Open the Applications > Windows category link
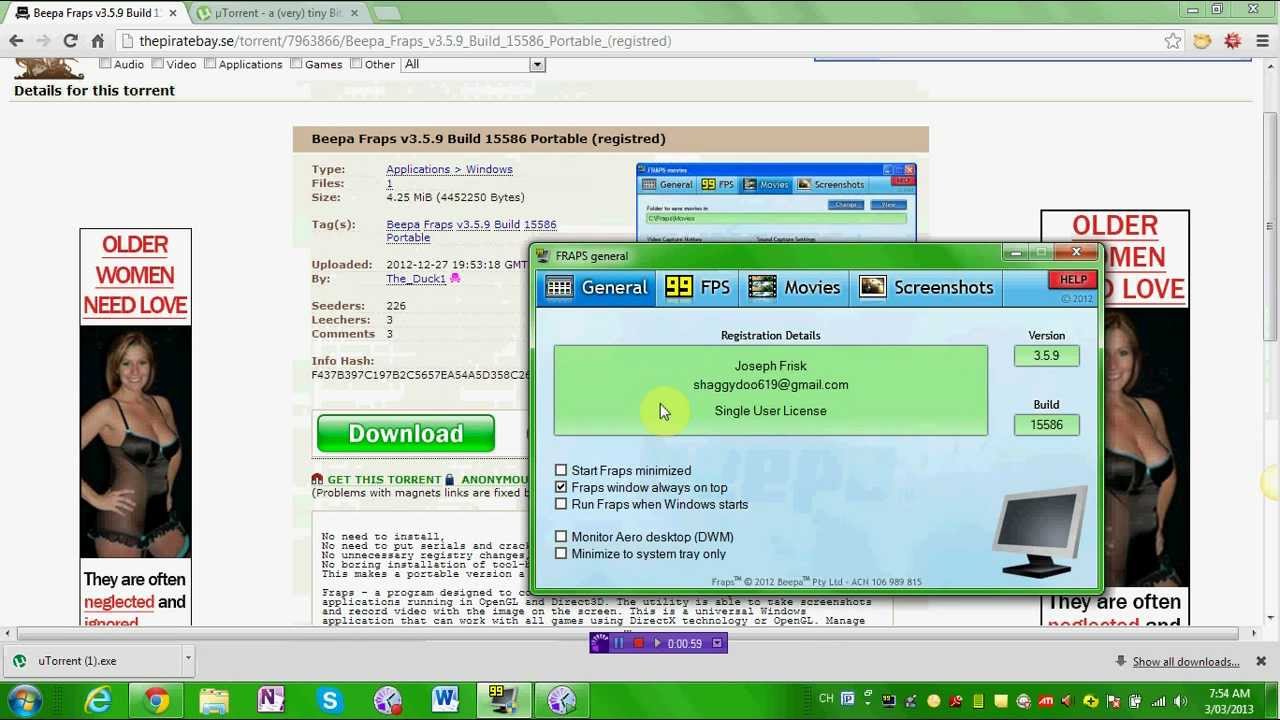 click(x=449, y=170)
